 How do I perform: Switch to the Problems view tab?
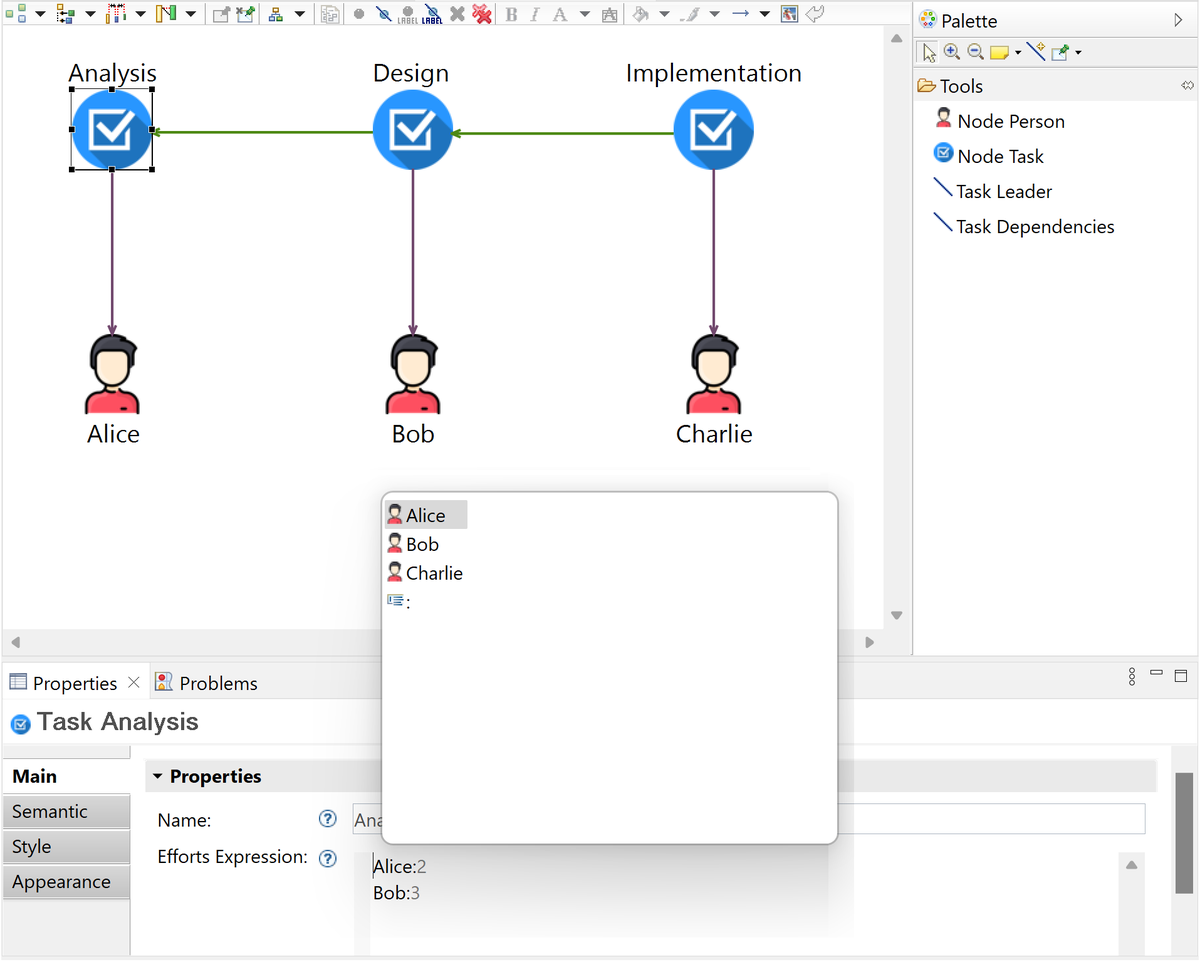(x=207, y=683)
